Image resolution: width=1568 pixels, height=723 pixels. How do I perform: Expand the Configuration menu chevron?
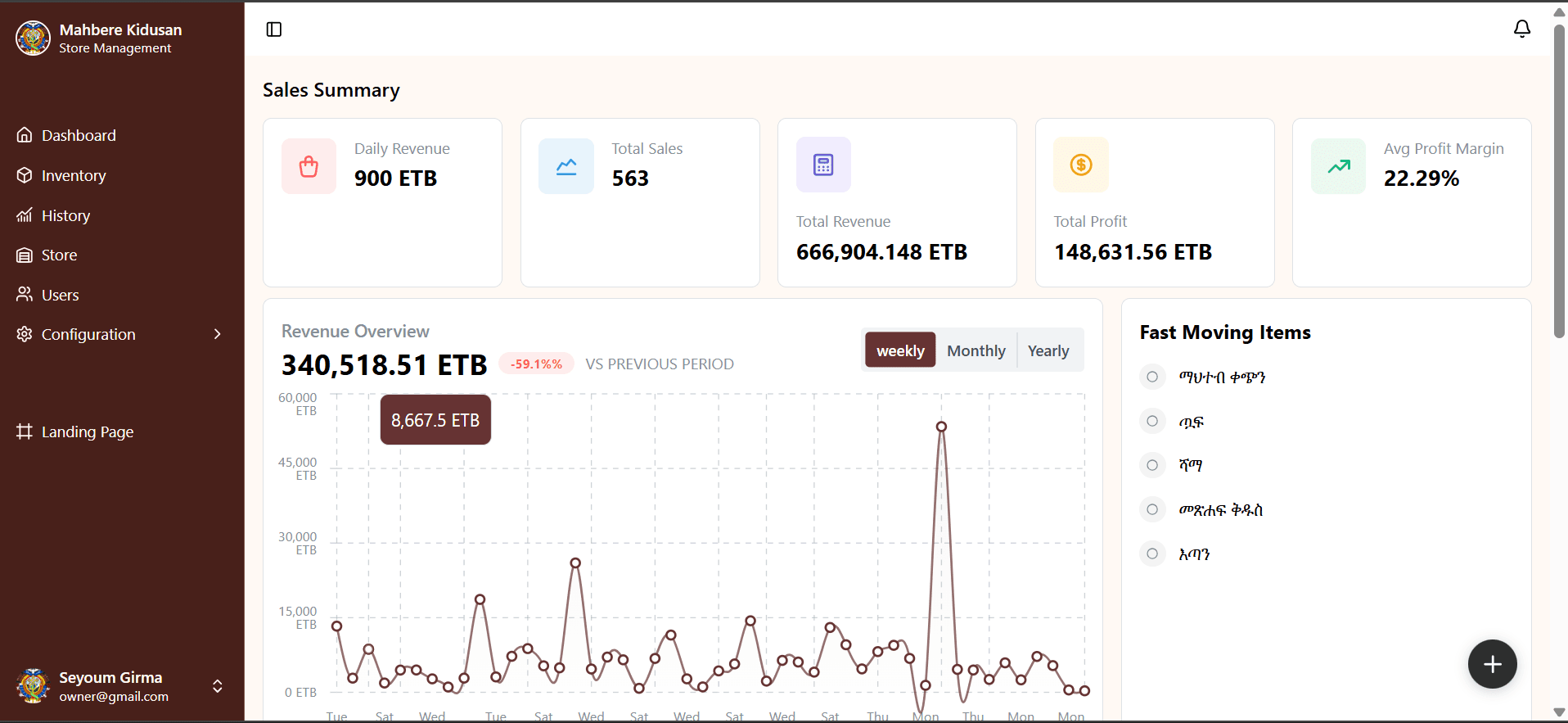217,334
